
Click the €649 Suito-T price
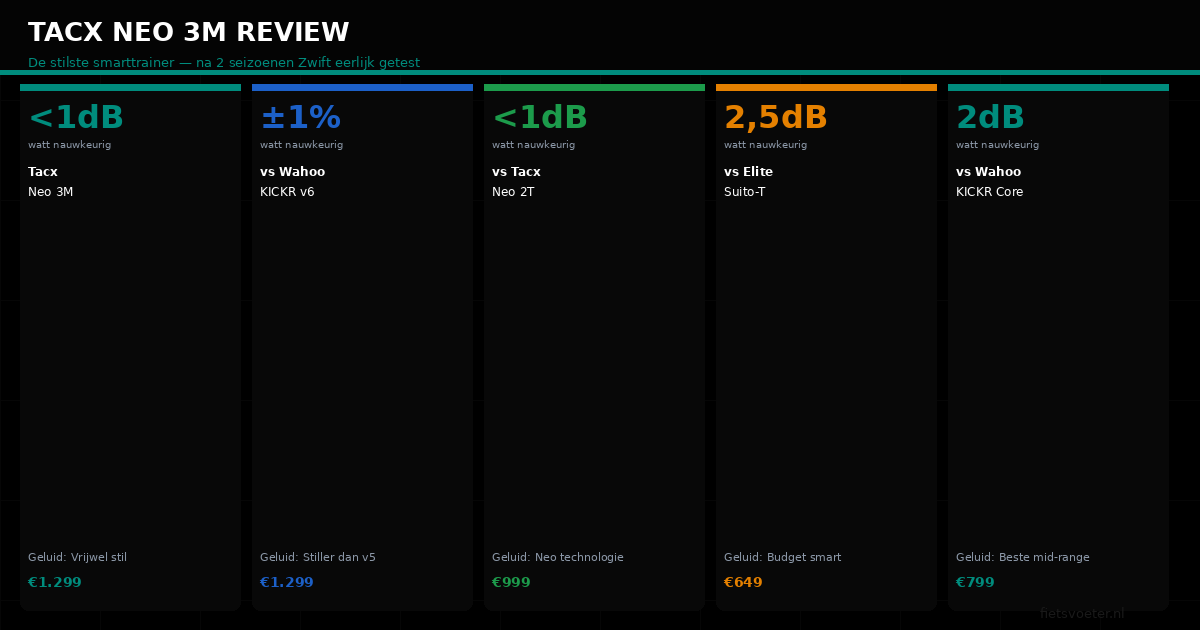(743, 583)
